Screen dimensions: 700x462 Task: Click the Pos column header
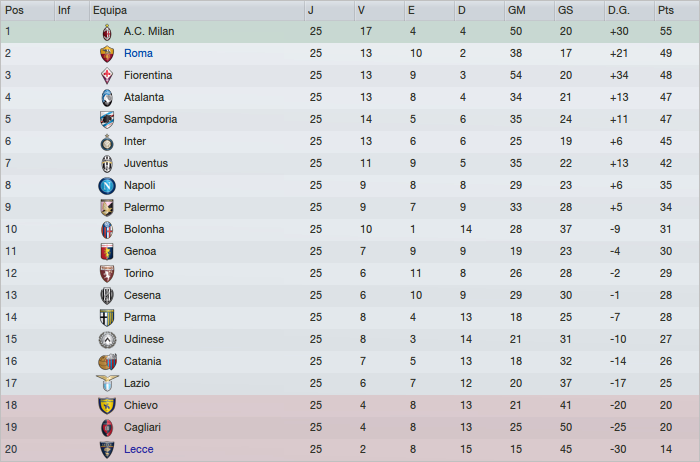tap(14, 10)
